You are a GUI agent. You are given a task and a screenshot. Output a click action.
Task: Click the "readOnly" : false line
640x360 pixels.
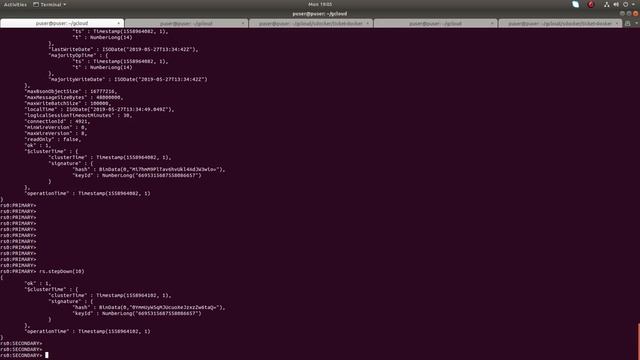tap(53, 139)
